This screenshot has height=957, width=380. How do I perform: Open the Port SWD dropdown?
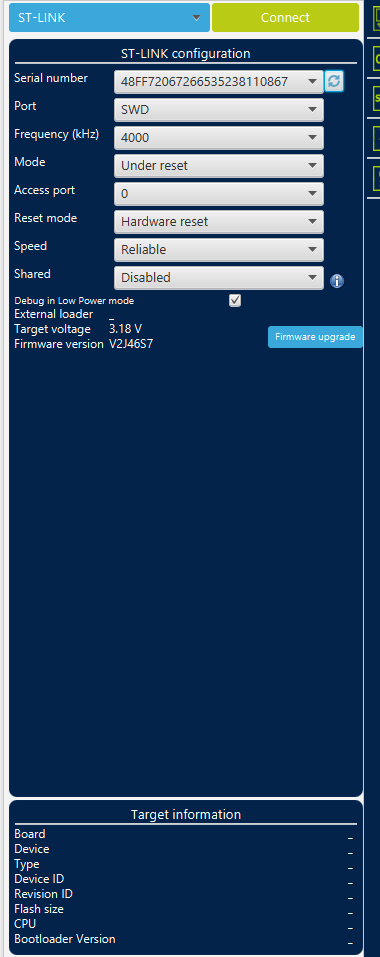pos(218,110)
